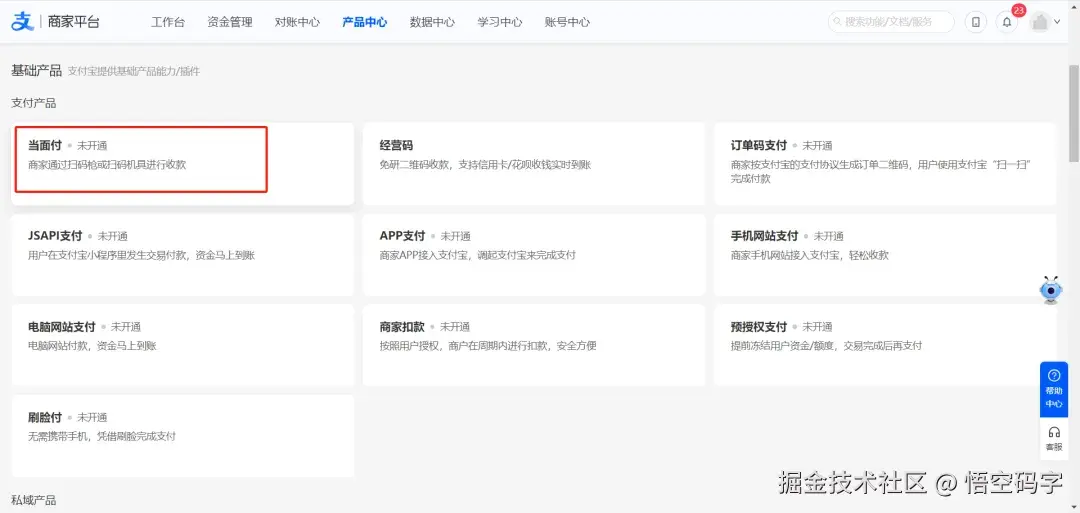Click text 商家手机网站接入支付宝，轻松收款

(x=810, y=255)
